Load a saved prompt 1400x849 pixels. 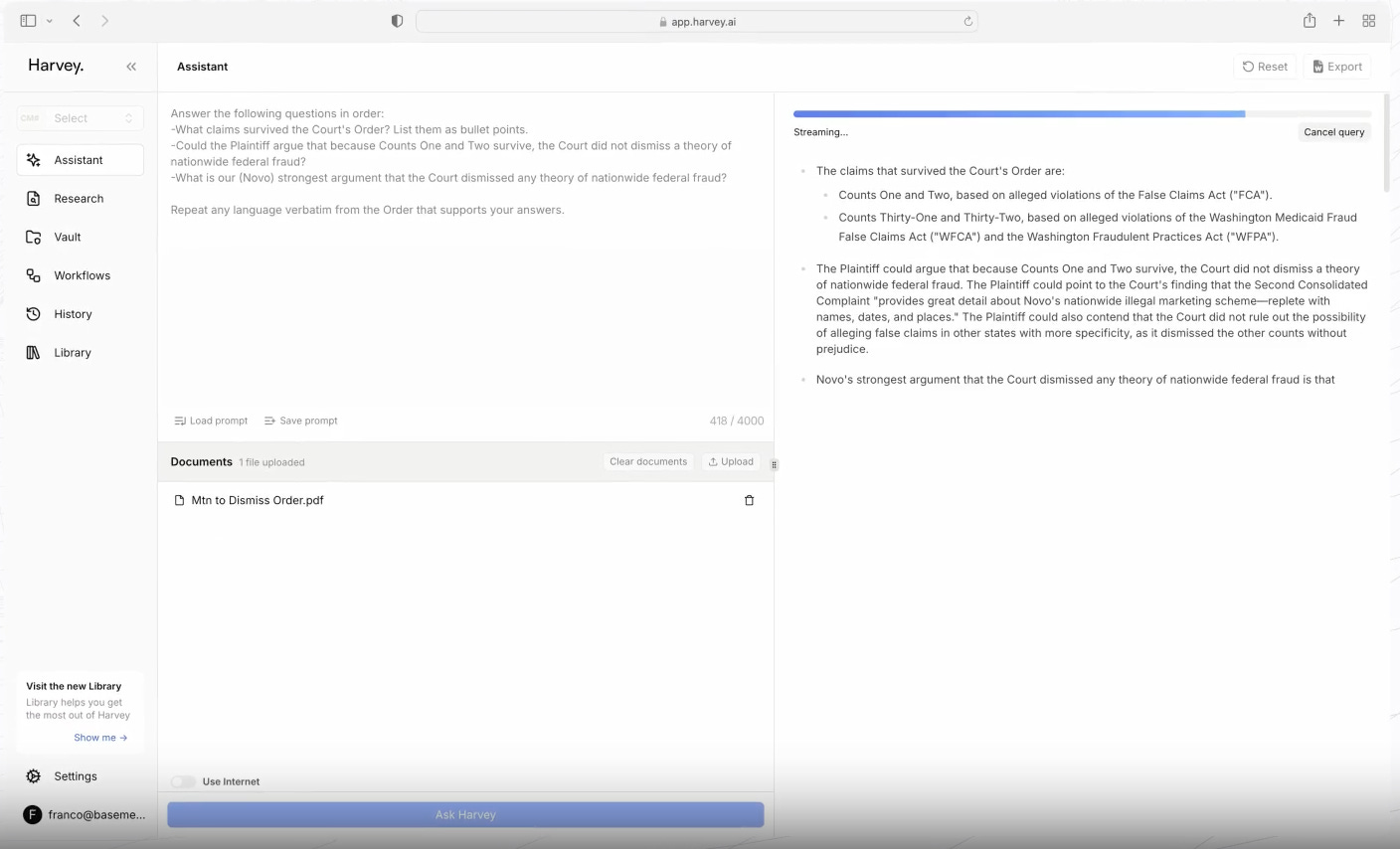click(211, 421)
